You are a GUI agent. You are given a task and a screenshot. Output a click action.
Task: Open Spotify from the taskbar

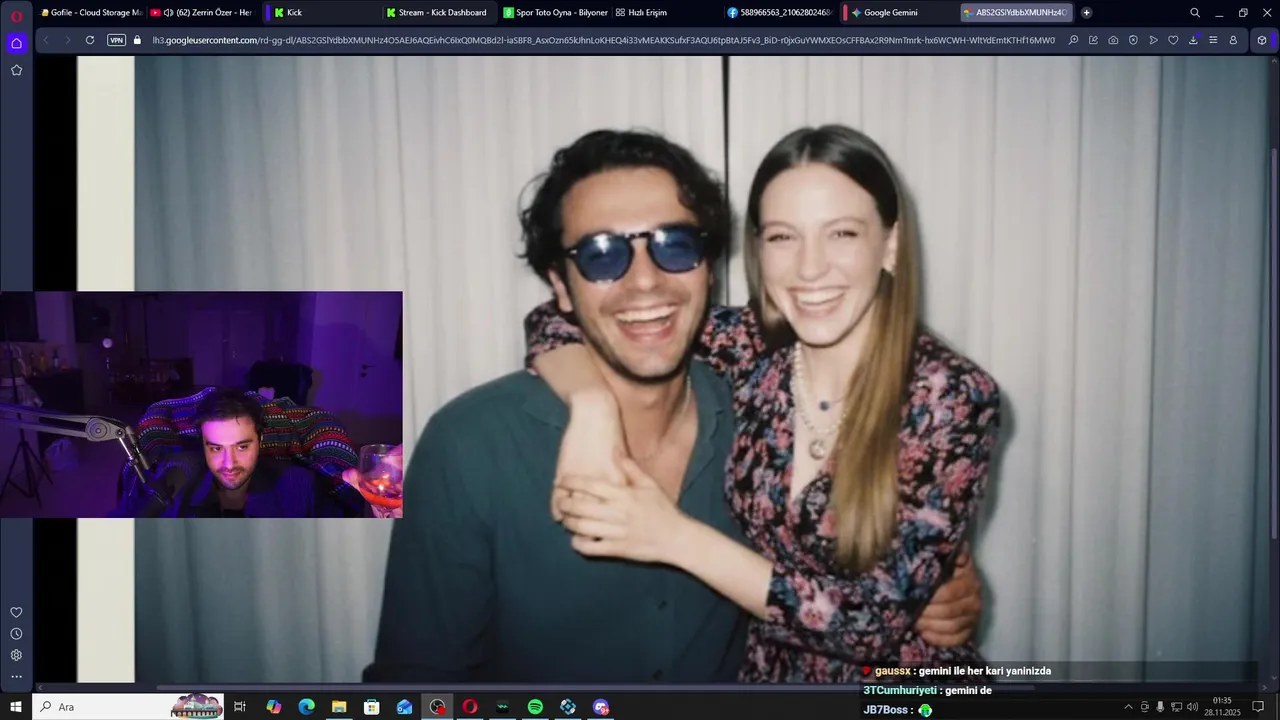pos(535,707)
